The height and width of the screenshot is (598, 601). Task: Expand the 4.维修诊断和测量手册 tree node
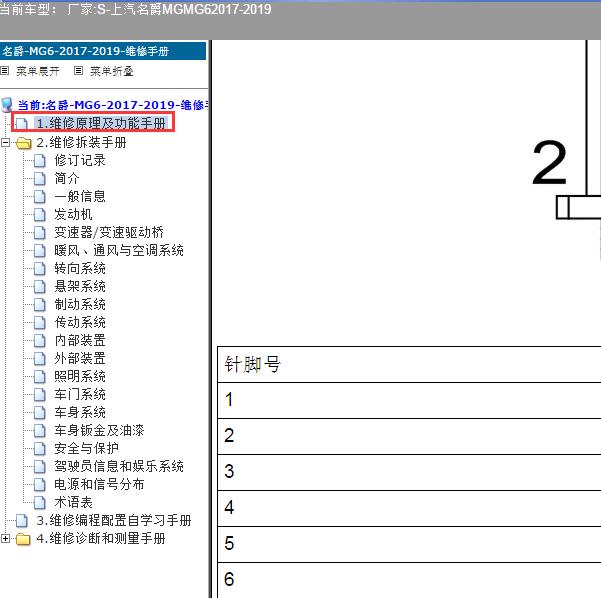click(5, 539)
